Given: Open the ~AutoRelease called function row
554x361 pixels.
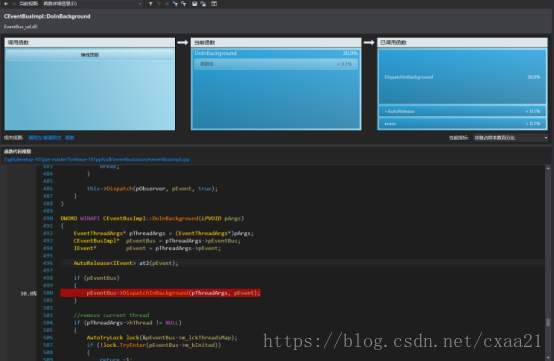Looking at the screenshot, I should [462, 111].
